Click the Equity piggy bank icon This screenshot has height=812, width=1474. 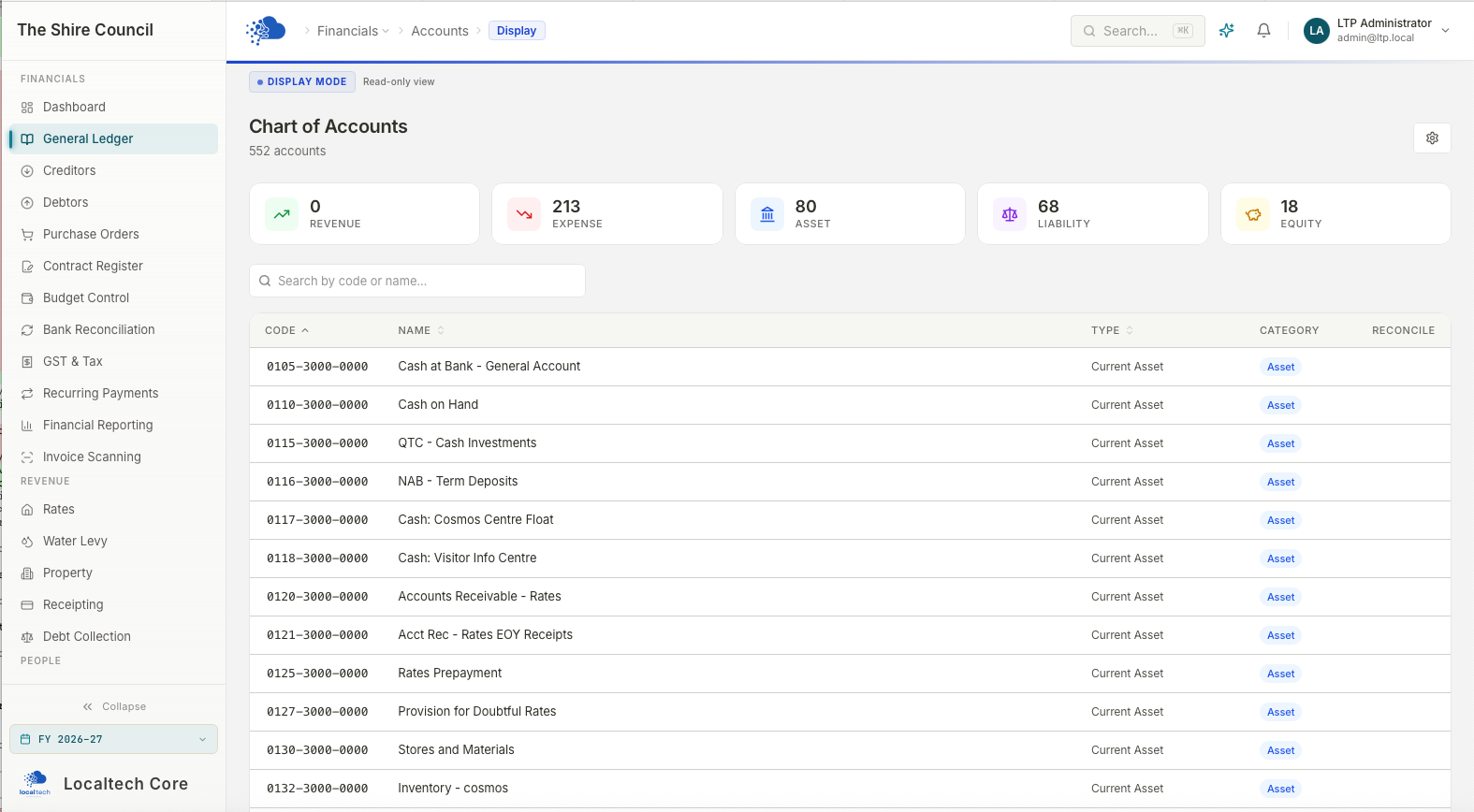click(1253, 214)
